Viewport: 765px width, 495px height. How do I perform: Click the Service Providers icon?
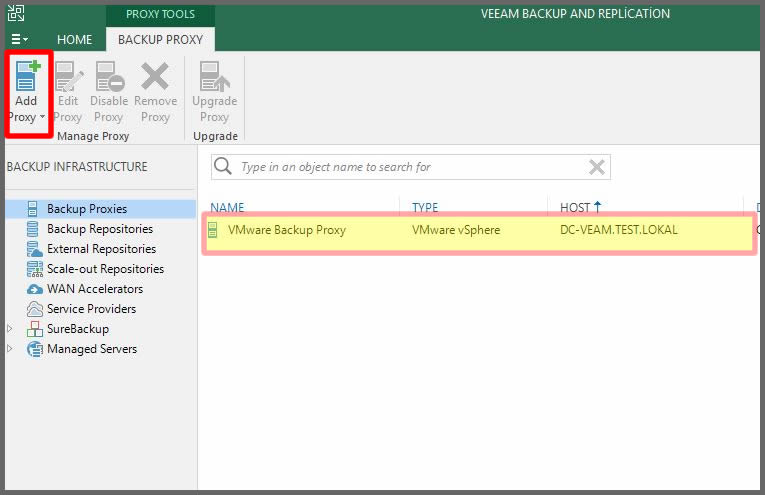35,309
